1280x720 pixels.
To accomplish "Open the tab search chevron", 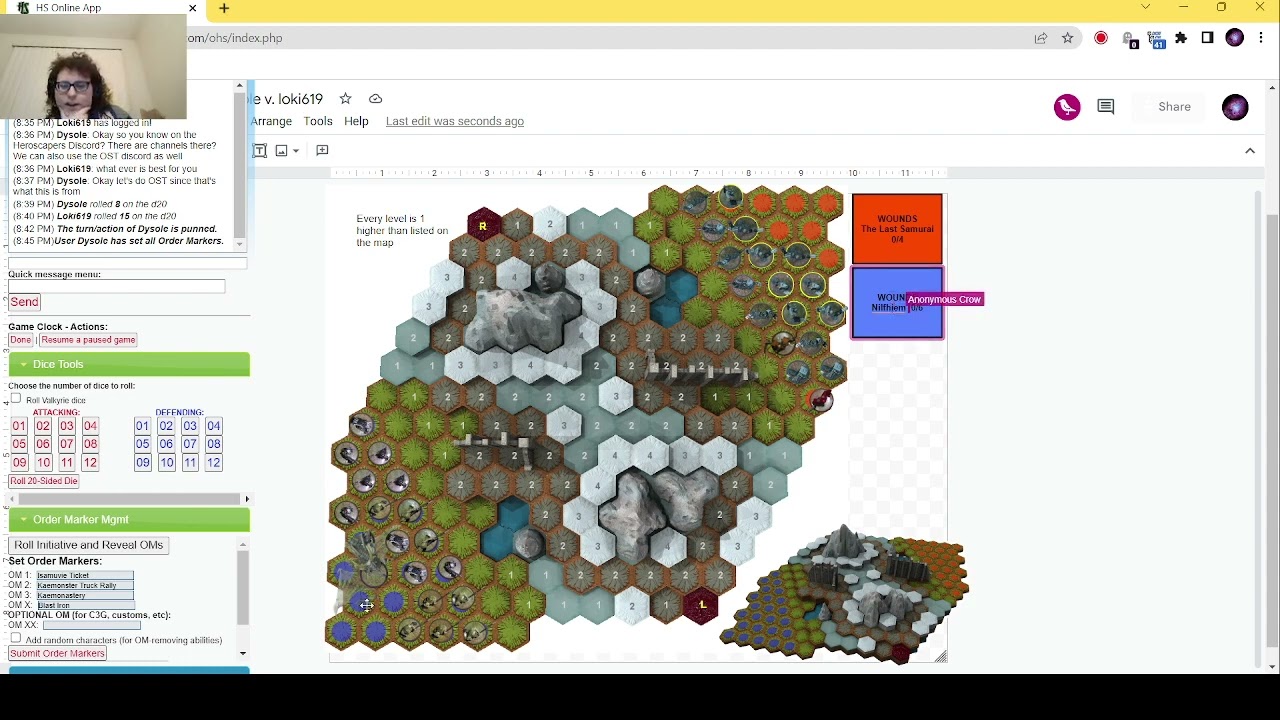I will pos(1145,8).
